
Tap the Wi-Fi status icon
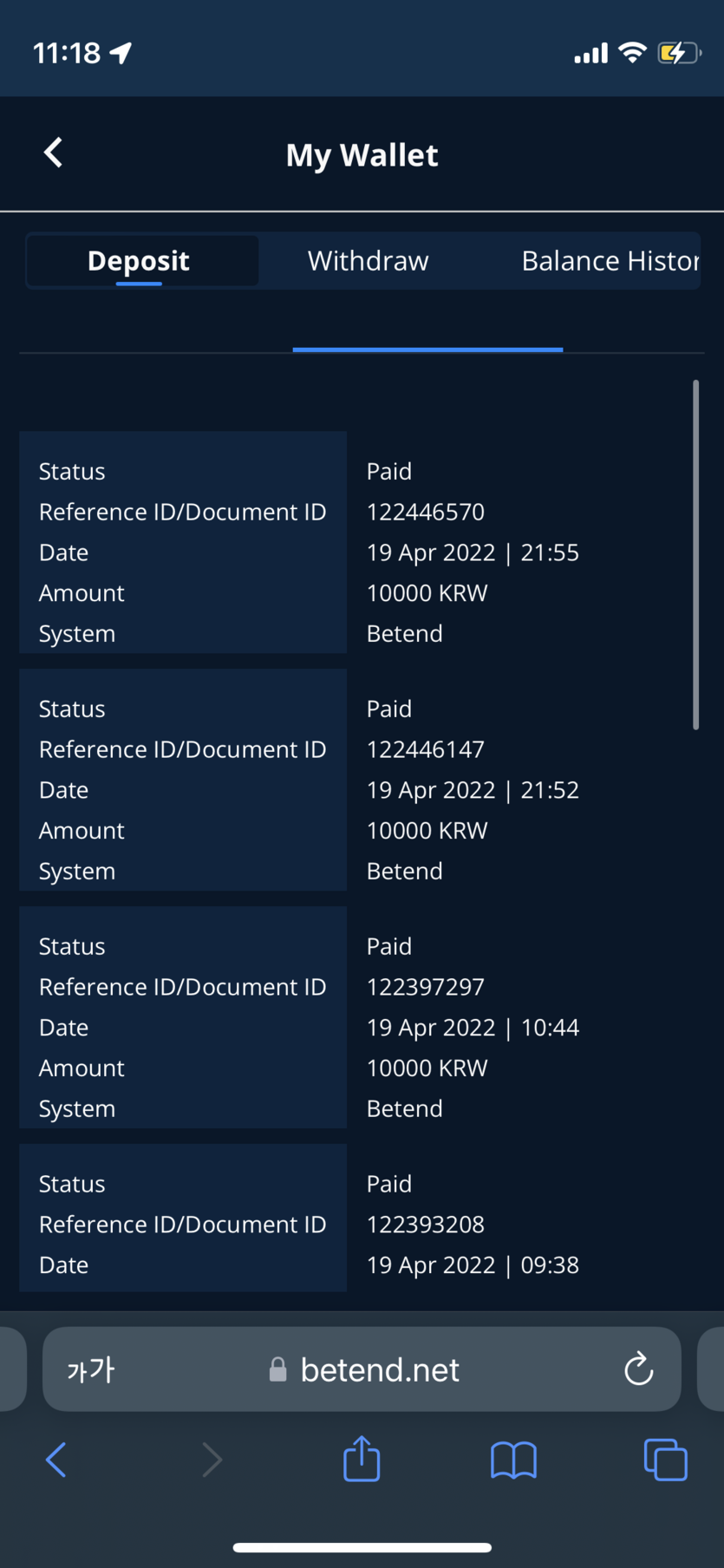pyautogui.click(x=632, y=53)
